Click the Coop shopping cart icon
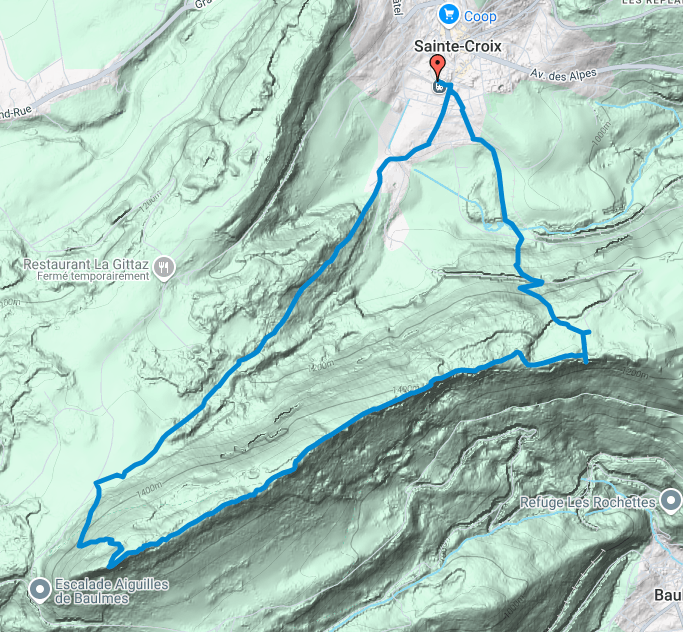Viewport: 683px width, 632px height. point(449,15)
